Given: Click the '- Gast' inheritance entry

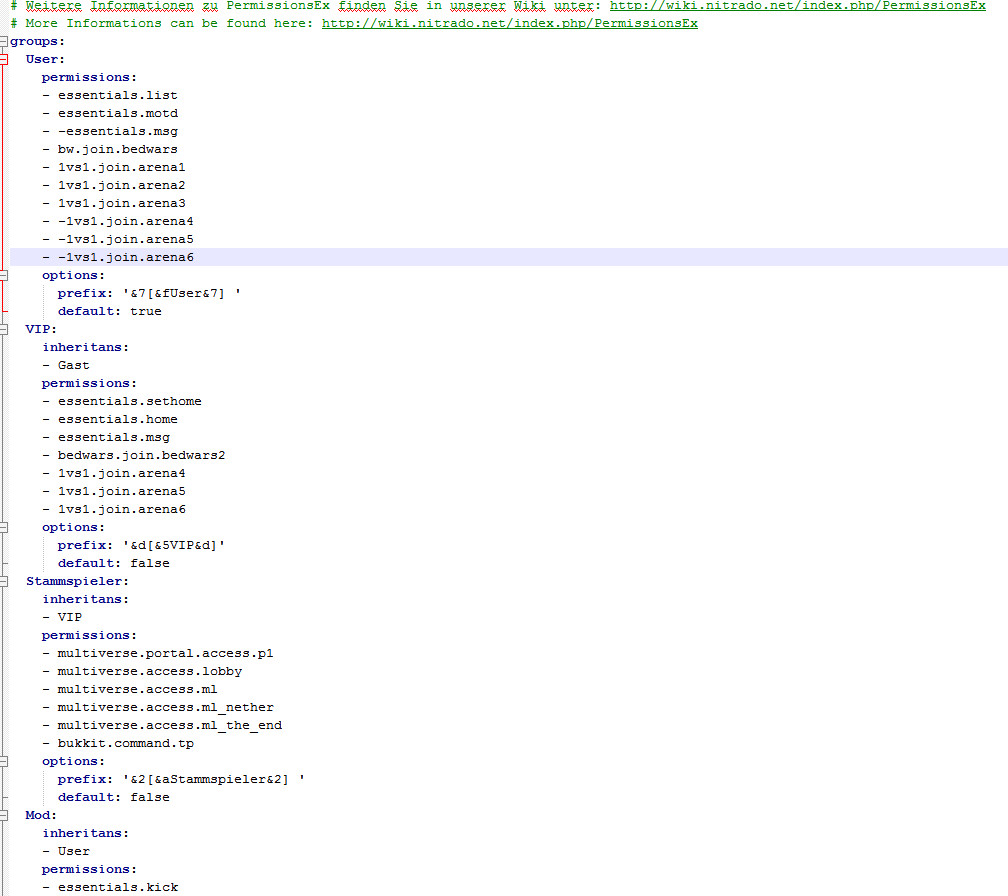Looking at the screenshot, I should click(66, 365).
